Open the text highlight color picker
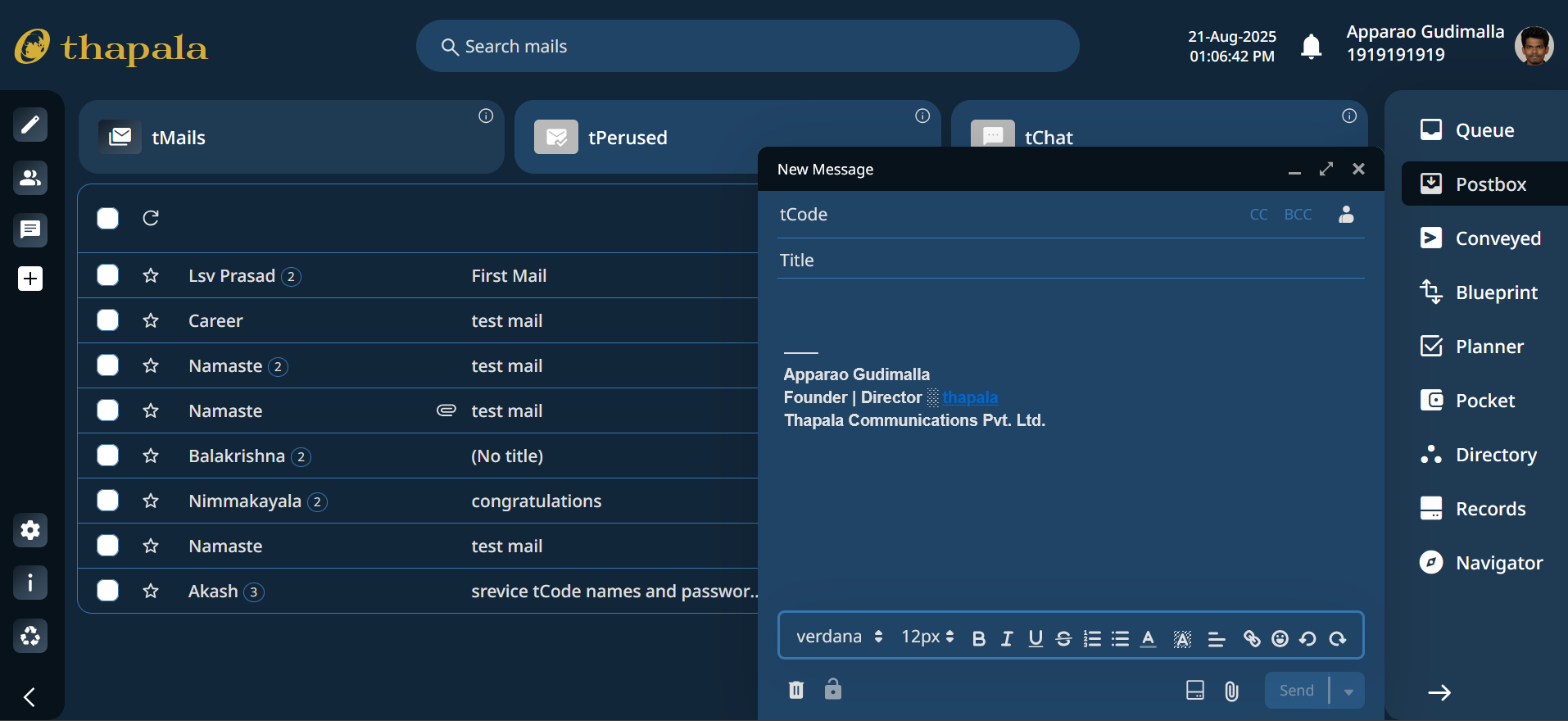1568x721 pixels. click(1182, 639)
